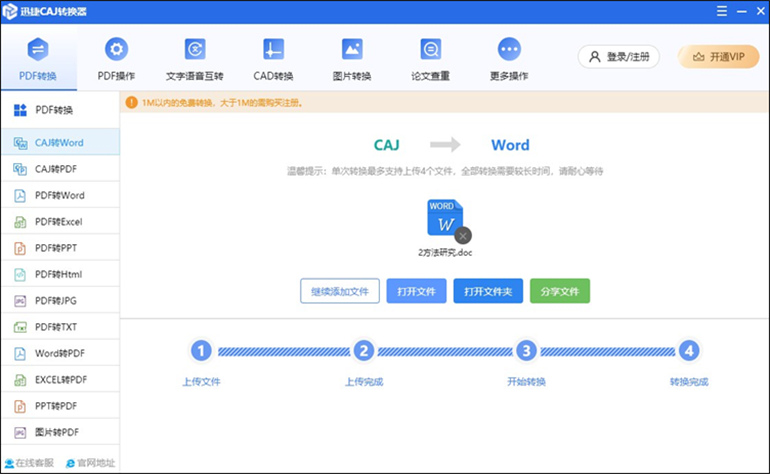Click step 4 circle 转换完成
Image resolution: width=770 pixels, height=474 pixels.
pos(689,351)
